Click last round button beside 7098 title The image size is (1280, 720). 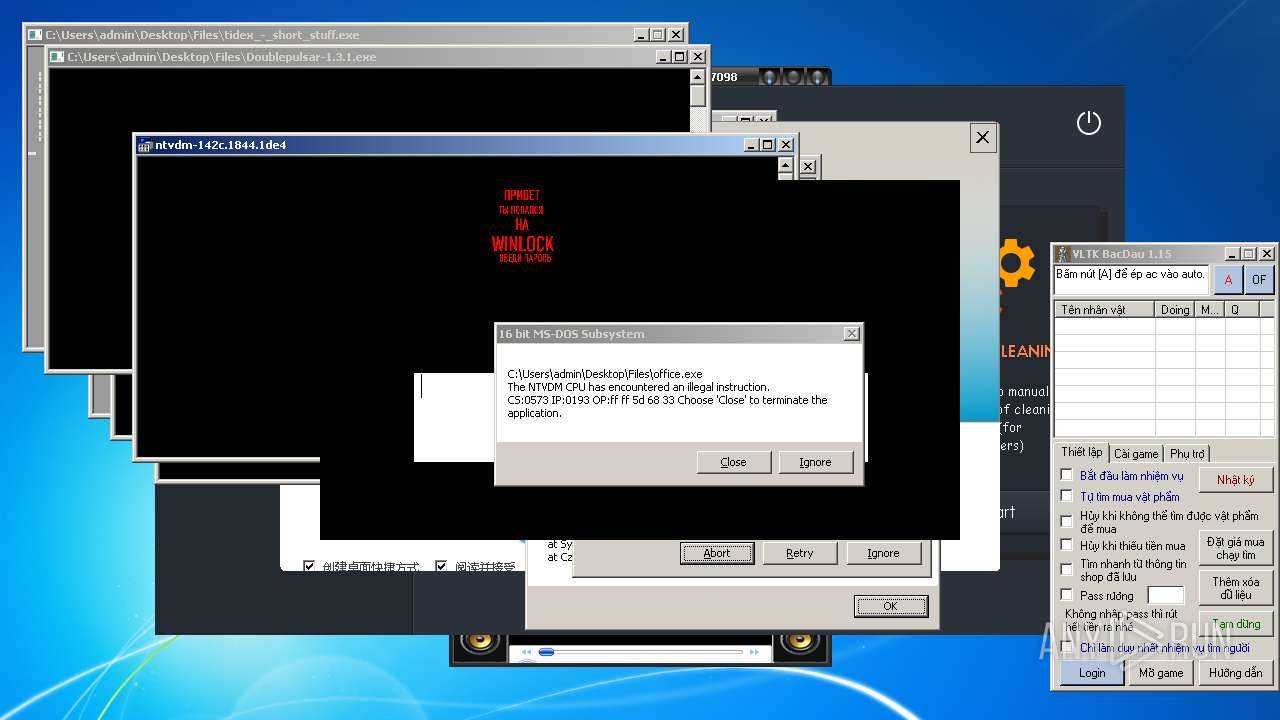(816, 76)
